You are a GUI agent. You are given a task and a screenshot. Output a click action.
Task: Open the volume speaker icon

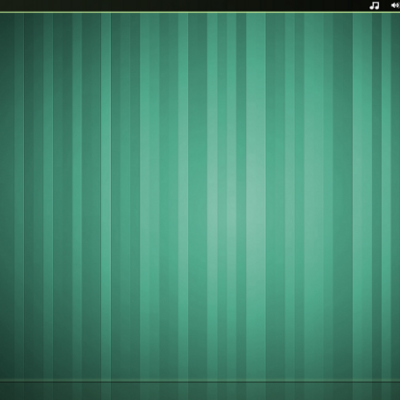395,6
